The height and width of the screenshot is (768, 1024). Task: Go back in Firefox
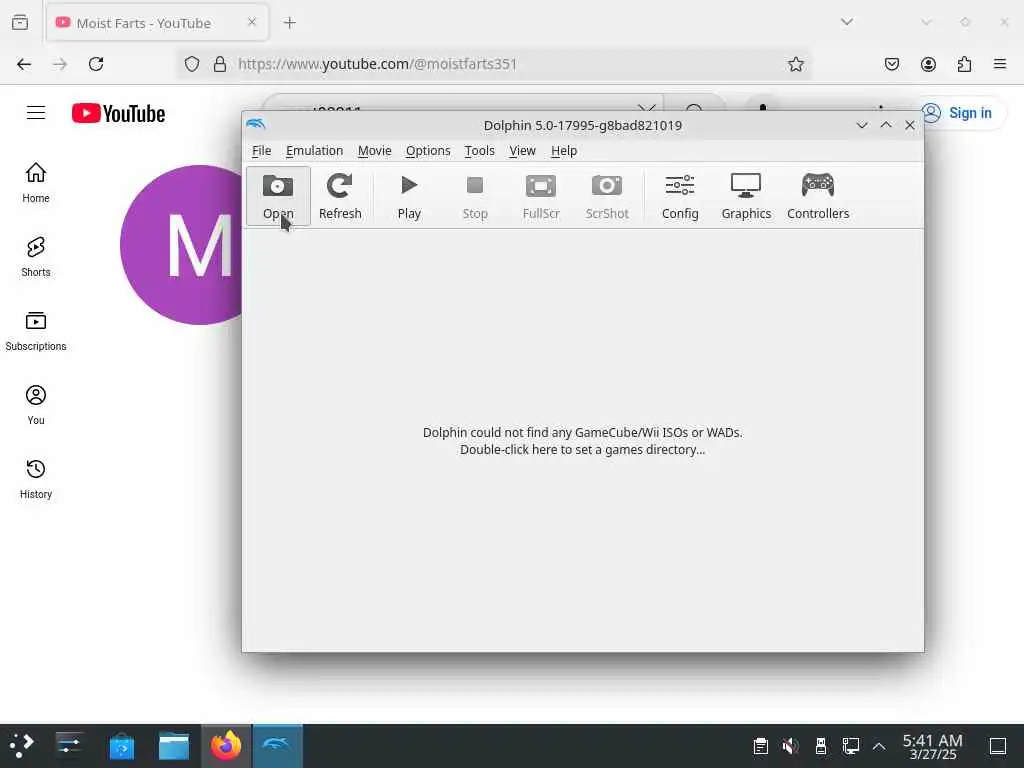pyautogui.click(x=24, y=64)
